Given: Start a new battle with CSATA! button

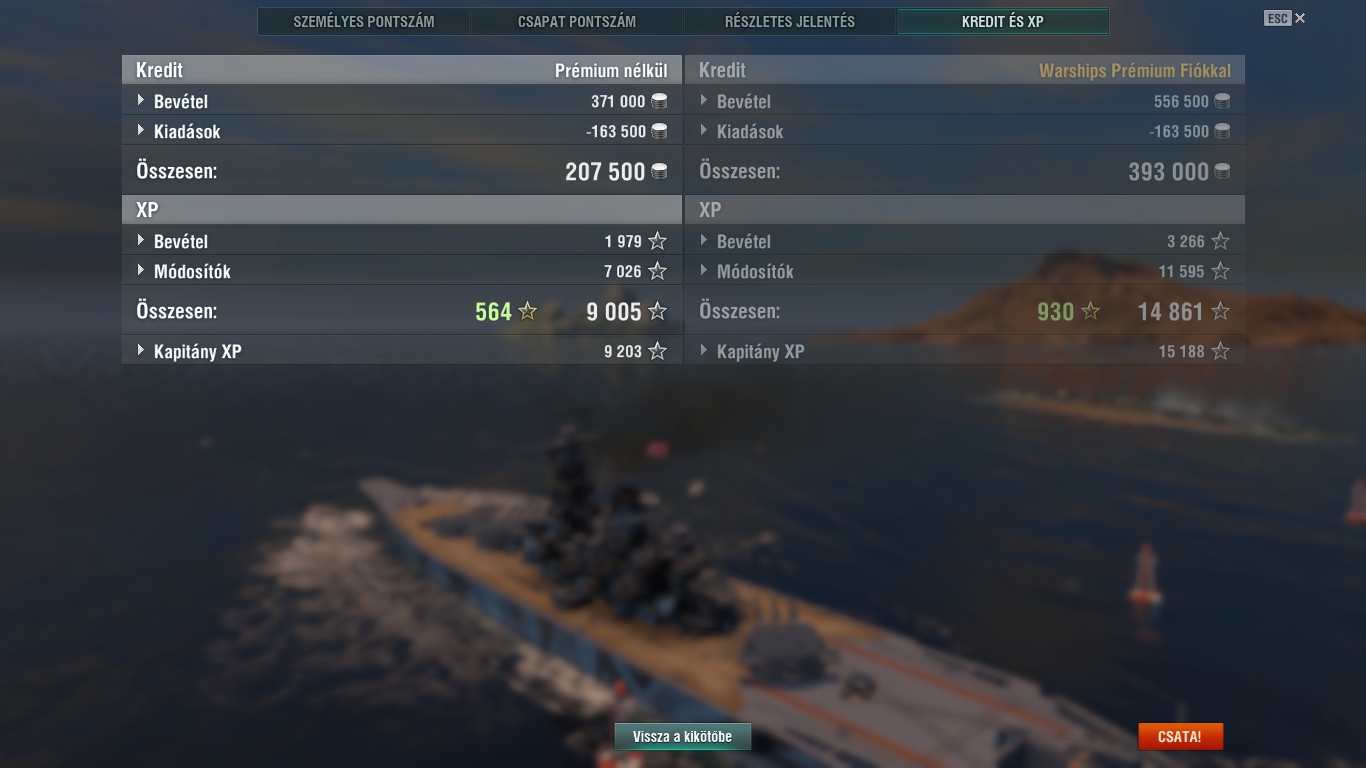Looking at the screenshot, I should pos(1180,737).
